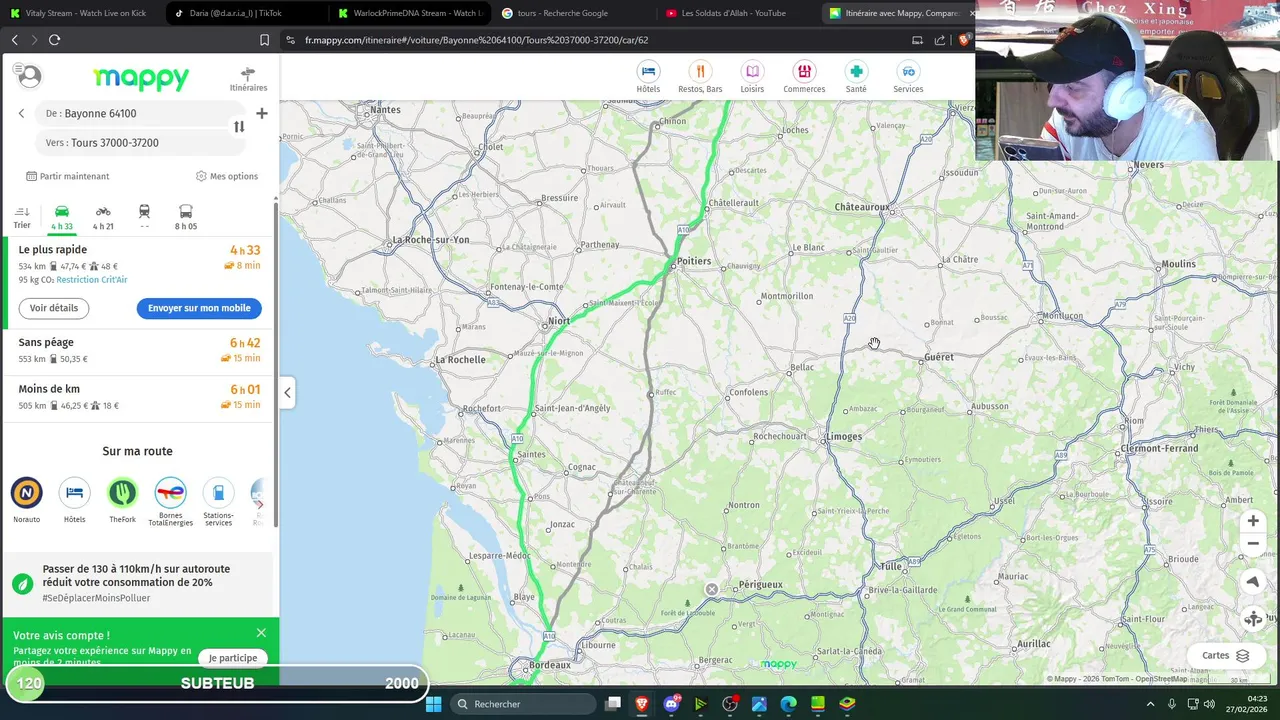Switch to WarlockPrimeDNA Stream tab
The height and width of the screenshot is (720, 1280).
[410, 13]
